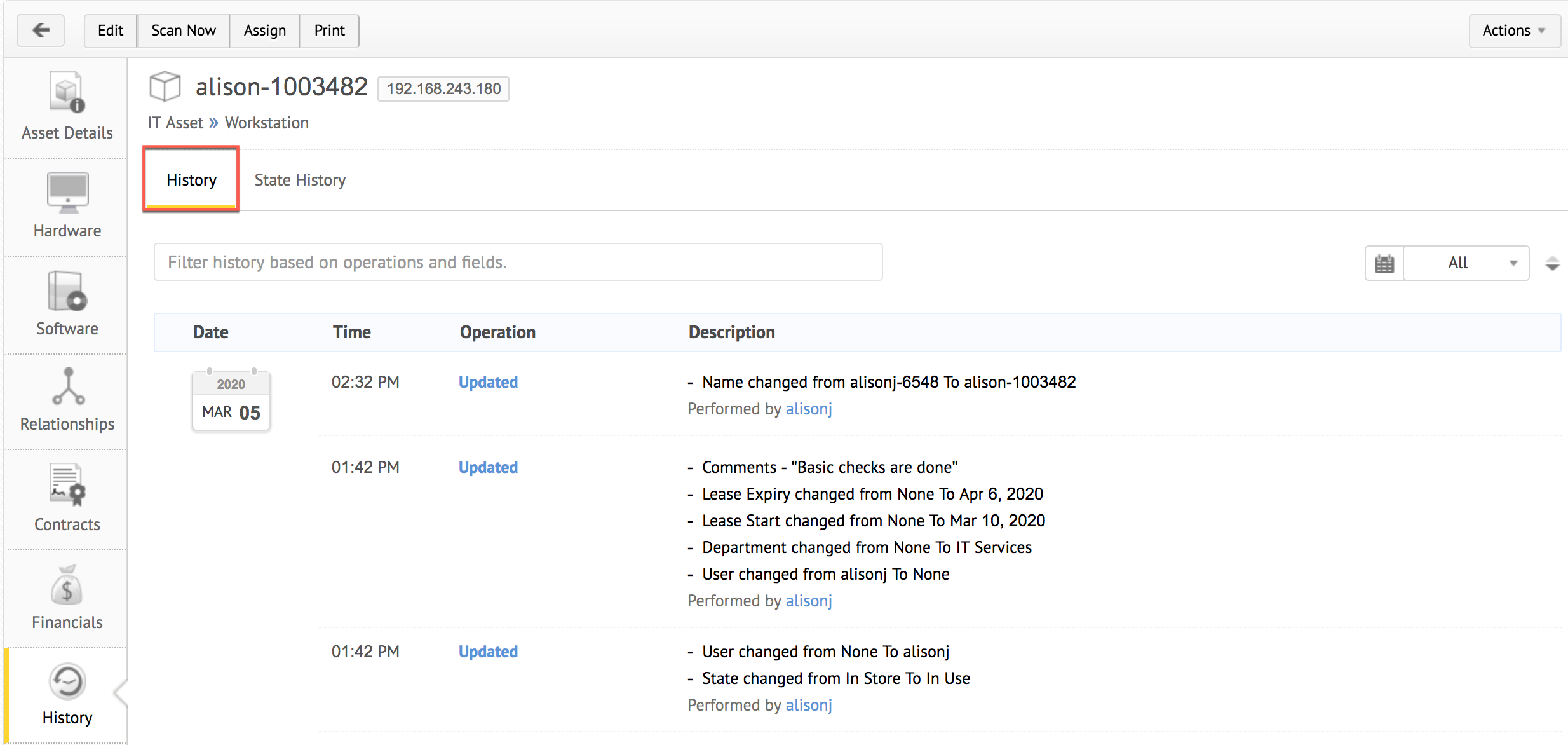Image resolution: width=1568 pixels, height=745 pixels.
Task: Click the Assign button
Action: 264,31
